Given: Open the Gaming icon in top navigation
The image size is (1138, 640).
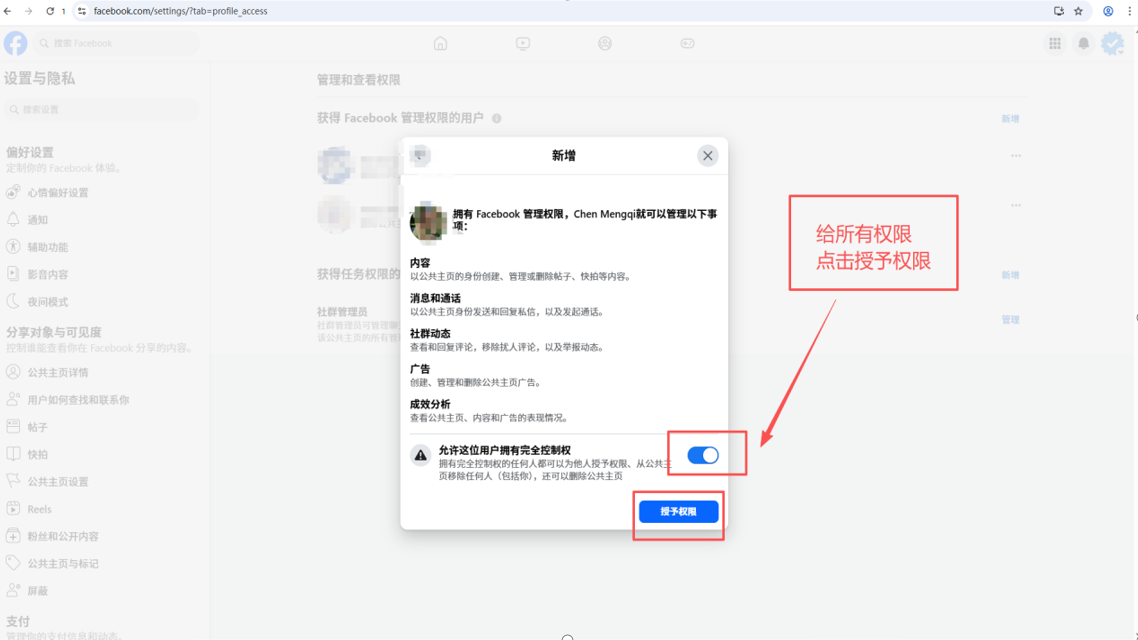Looking at the screenshot, I should (687, 43).
